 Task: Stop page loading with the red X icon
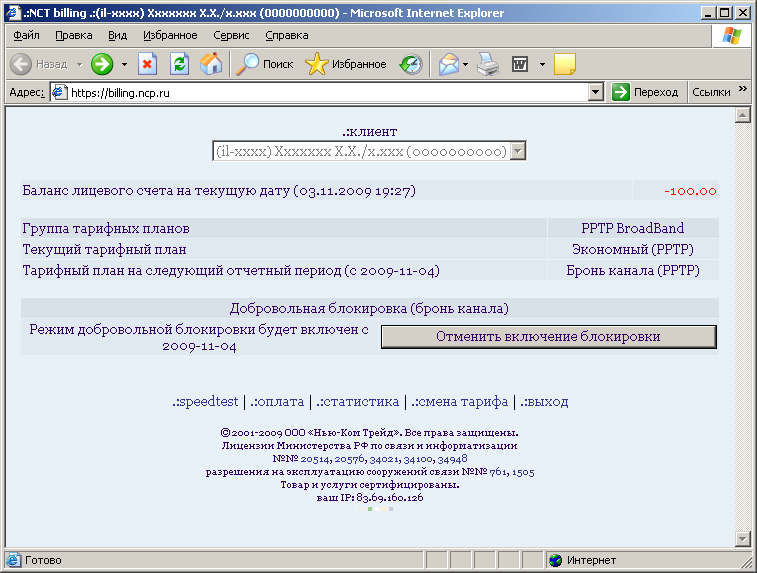coord(147,64)
